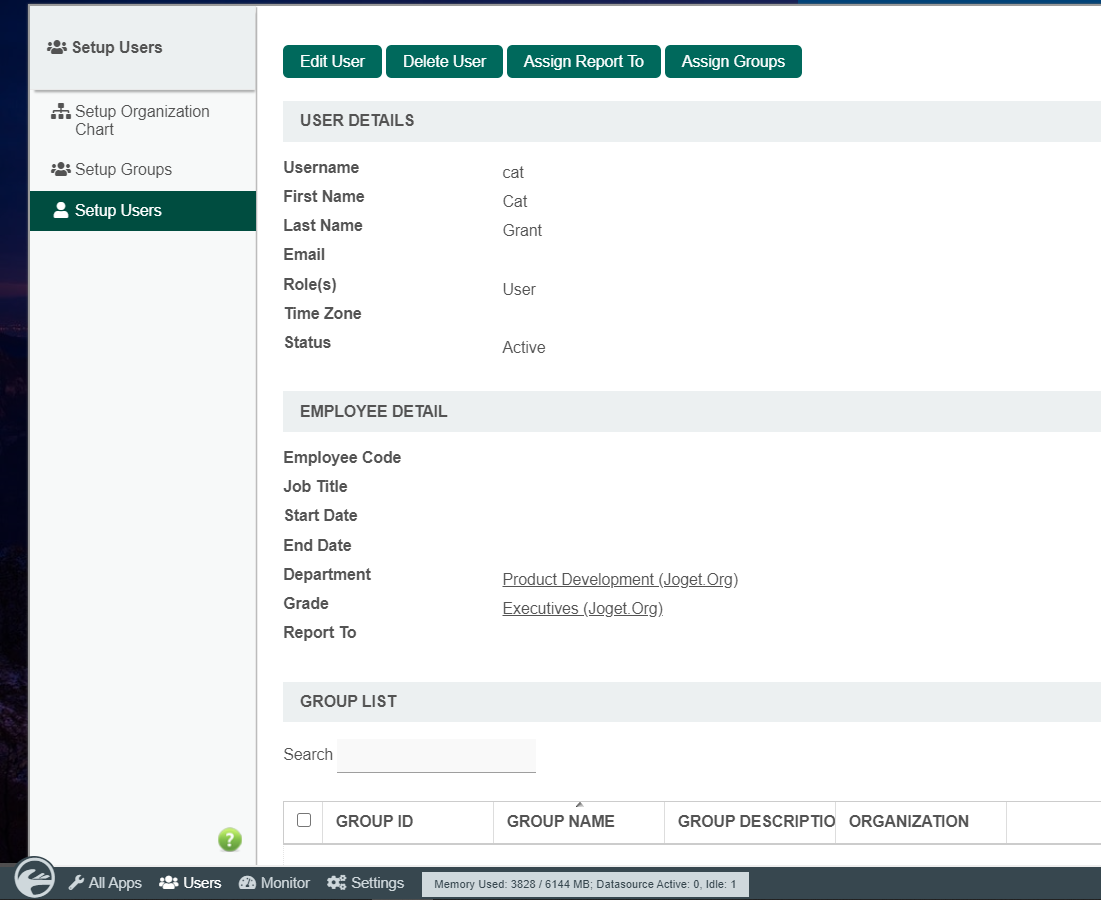Click the Delete User button
The image size is (1101, 900).
click(x=444, y=61)
